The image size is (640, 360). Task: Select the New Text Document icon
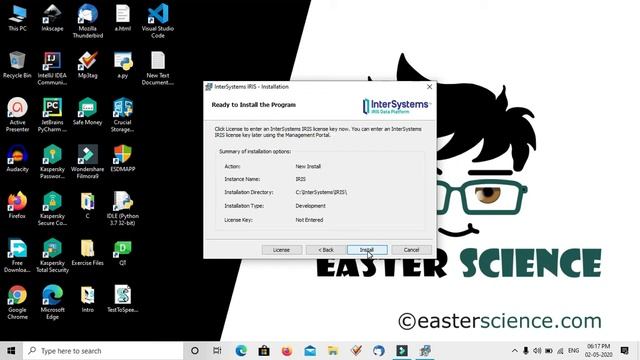coord(158,69)
